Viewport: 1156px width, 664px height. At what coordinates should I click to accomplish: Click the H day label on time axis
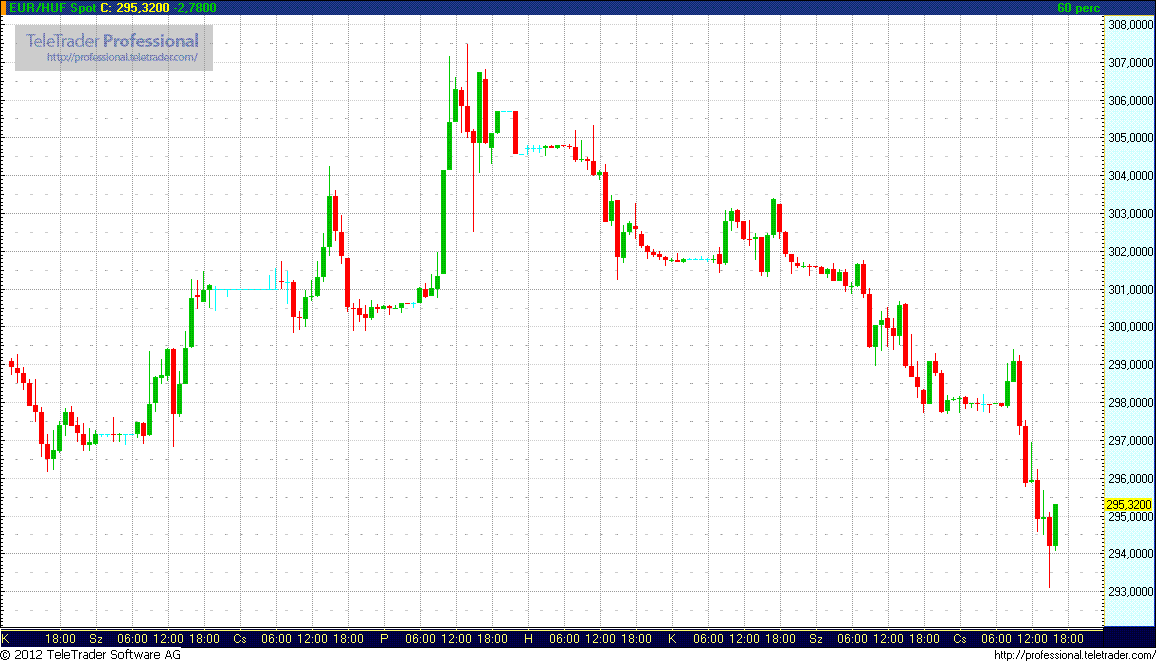pyautogui.click(x=528, y=638)
